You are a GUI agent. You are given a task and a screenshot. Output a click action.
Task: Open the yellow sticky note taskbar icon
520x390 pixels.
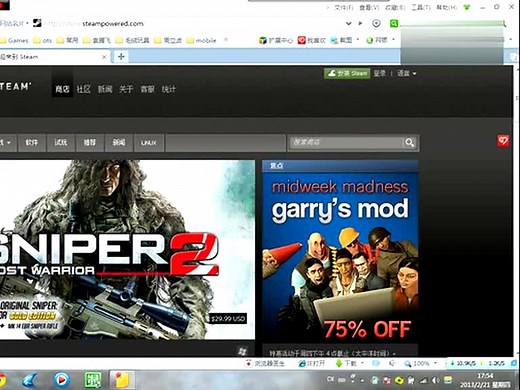[x=122, y=380]
